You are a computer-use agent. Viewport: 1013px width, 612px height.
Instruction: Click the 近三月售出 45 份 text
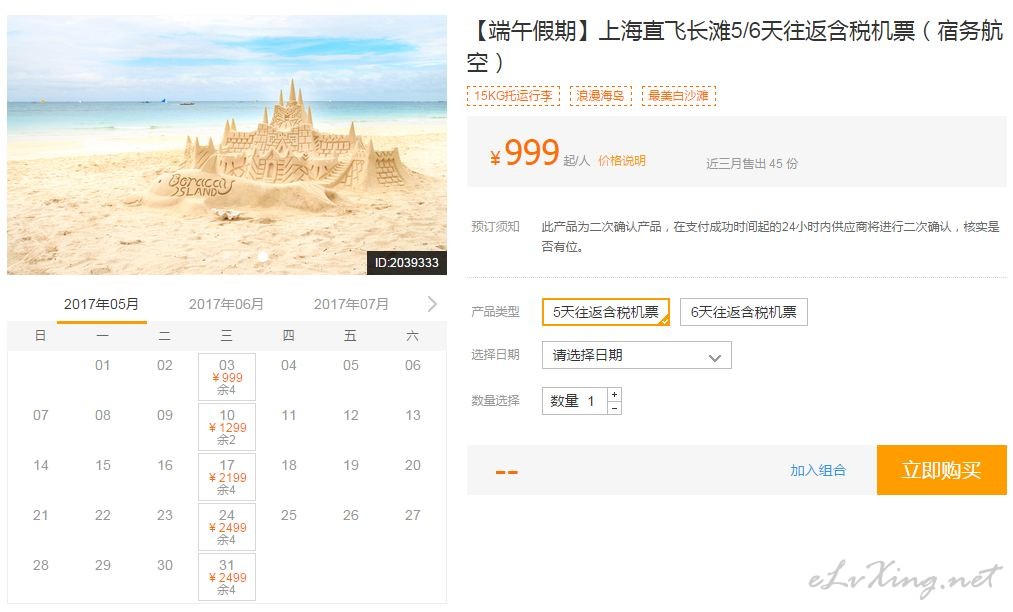pyautogui.click(x=752, y=164)
